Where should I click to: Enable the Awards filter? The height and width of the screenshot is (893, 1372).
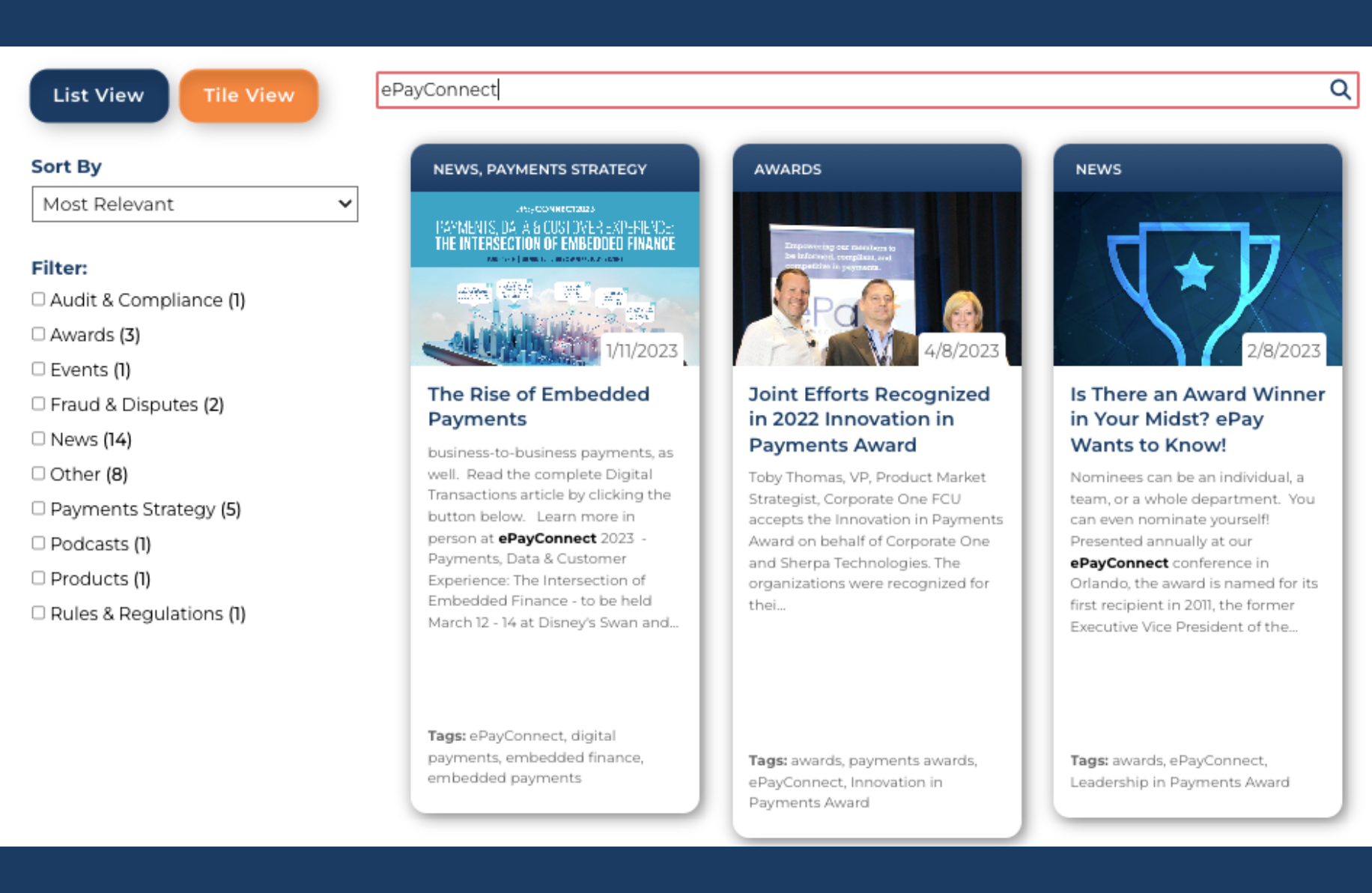pos(38,333)
